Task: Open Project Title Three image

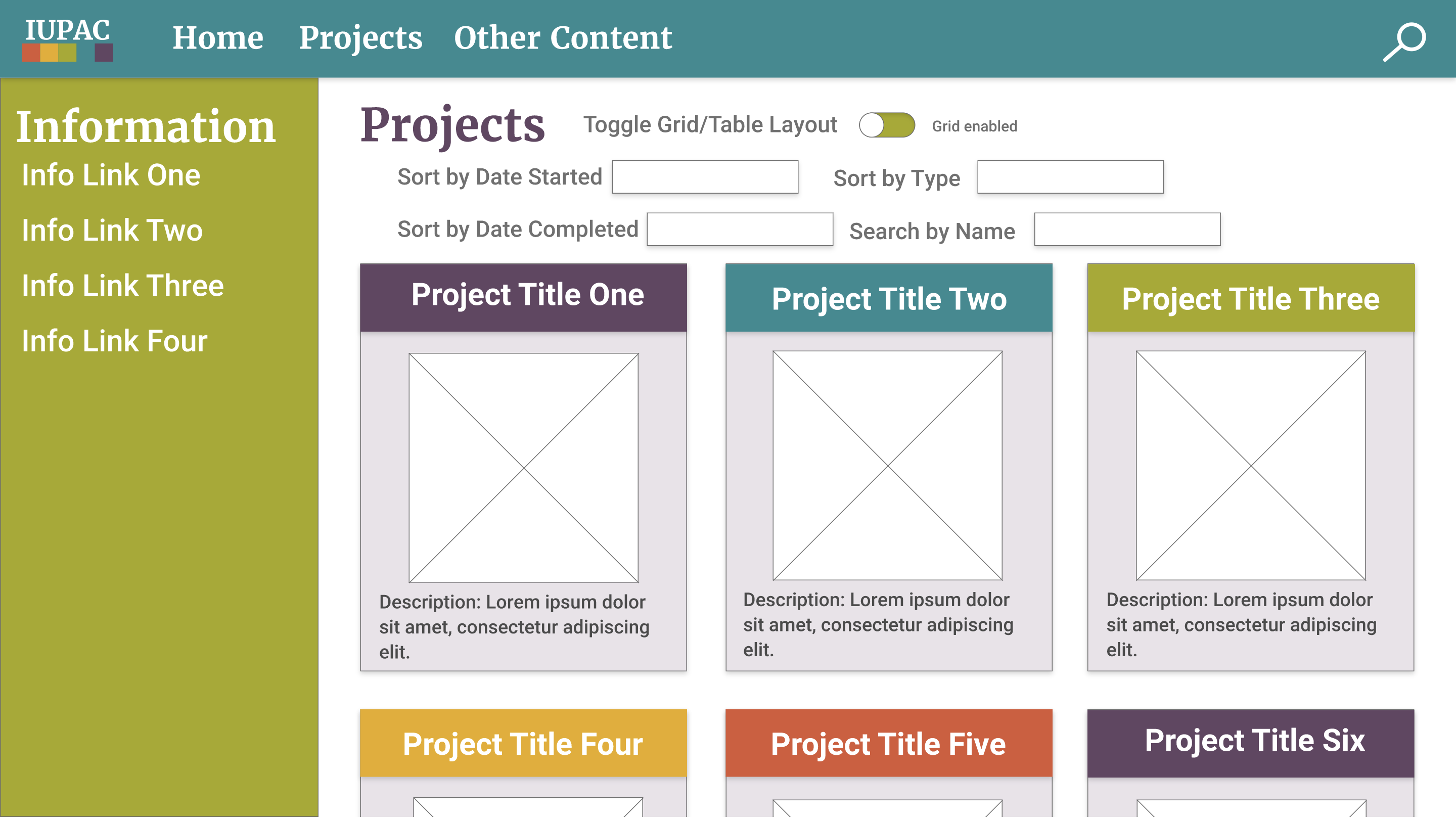Action: coord(1250,465)
